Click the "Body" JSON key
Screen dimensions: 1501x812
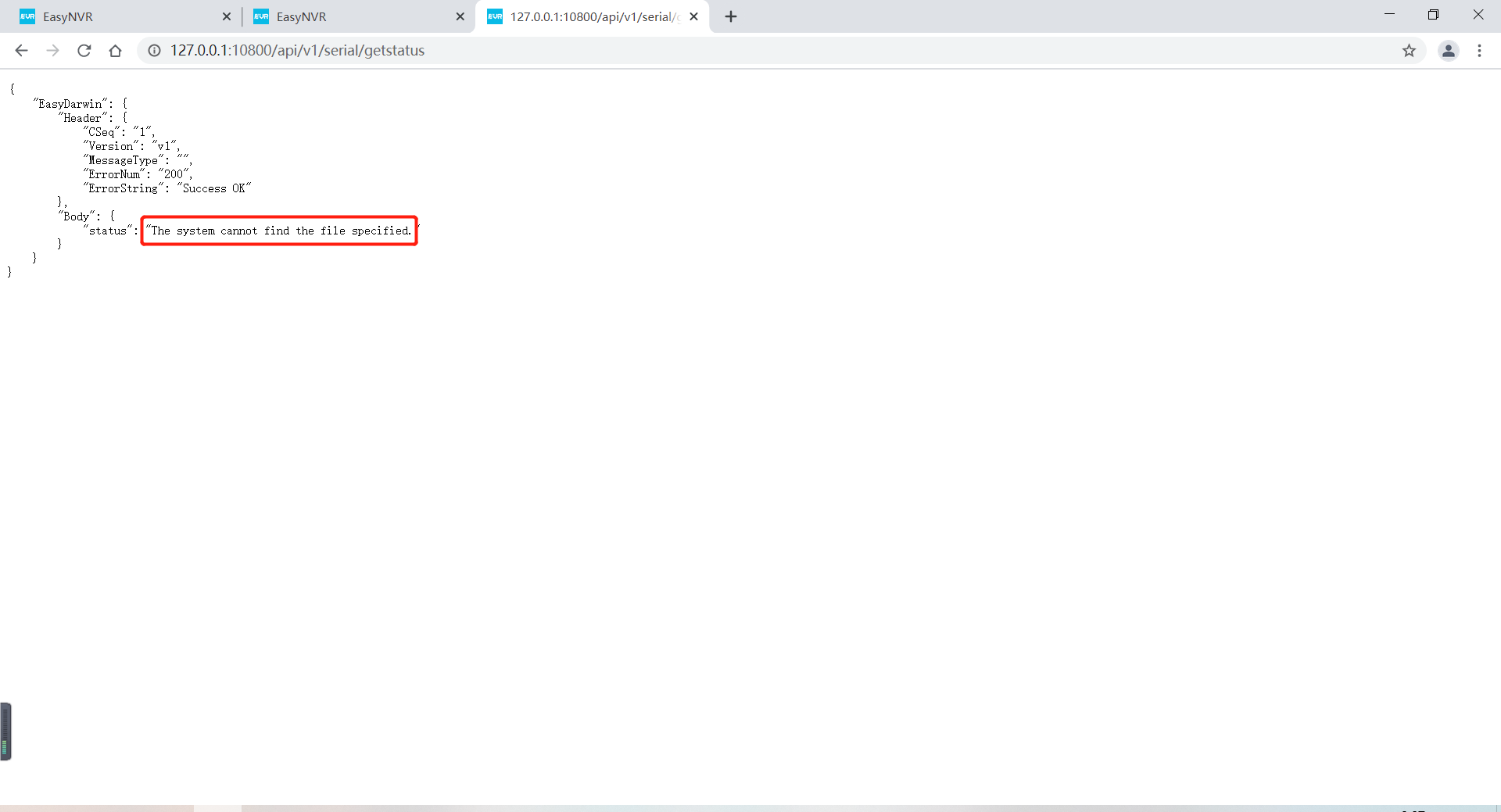78,216
